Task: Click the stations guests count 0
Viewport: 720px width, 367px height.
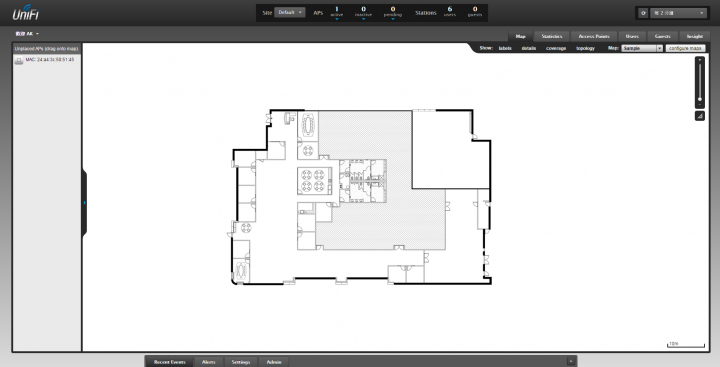Action: [475, 11]
